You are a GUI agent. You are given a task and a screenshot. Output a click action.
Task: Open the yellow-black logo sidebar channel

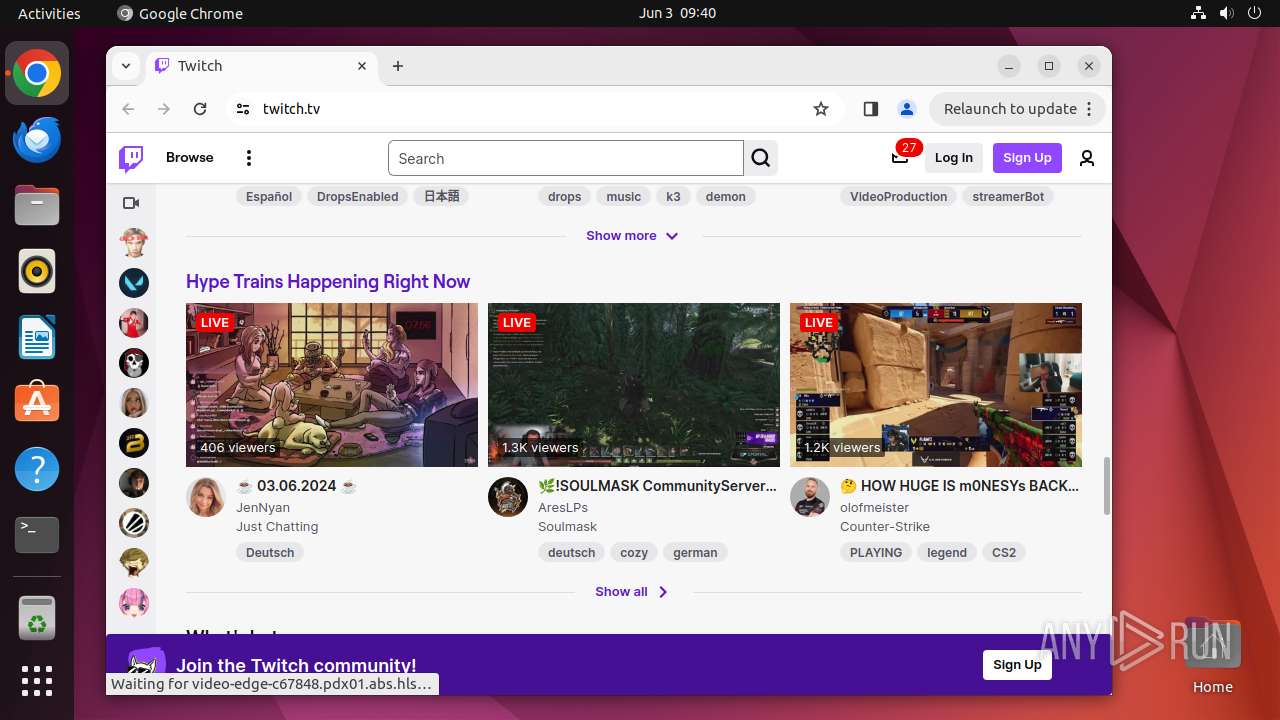[x=134, y=443]
